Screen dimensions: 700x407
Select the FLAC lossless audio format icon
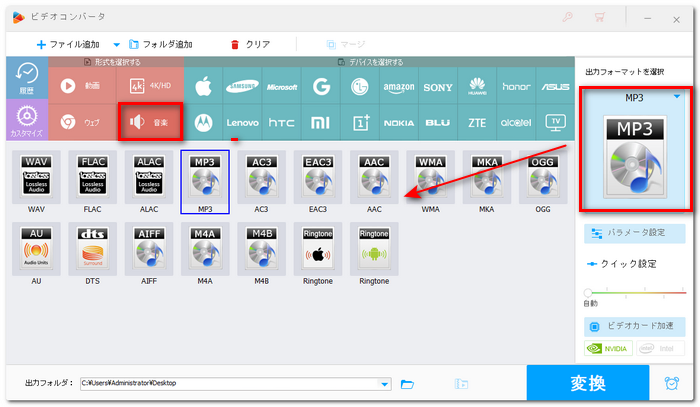pyautogui.click(x=93, y=180)
